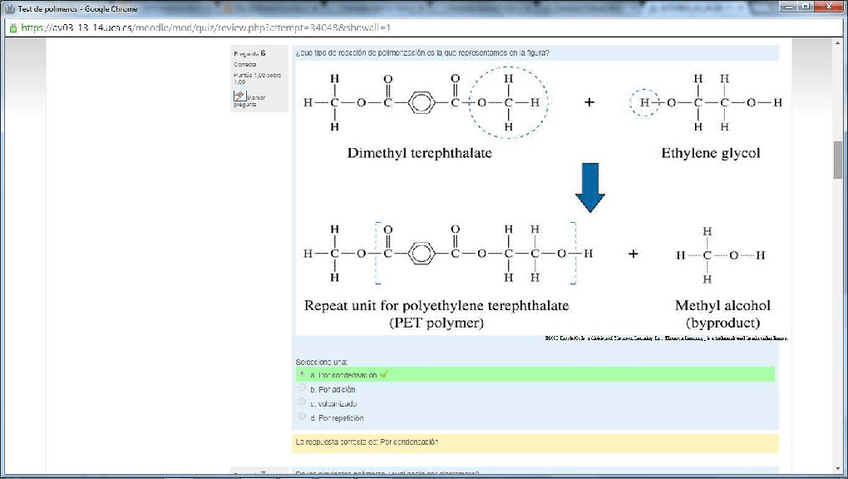Screen dimensions: 848x479
Task: Click the polymerization reaction figure image
Action: (x=541, y=202)
